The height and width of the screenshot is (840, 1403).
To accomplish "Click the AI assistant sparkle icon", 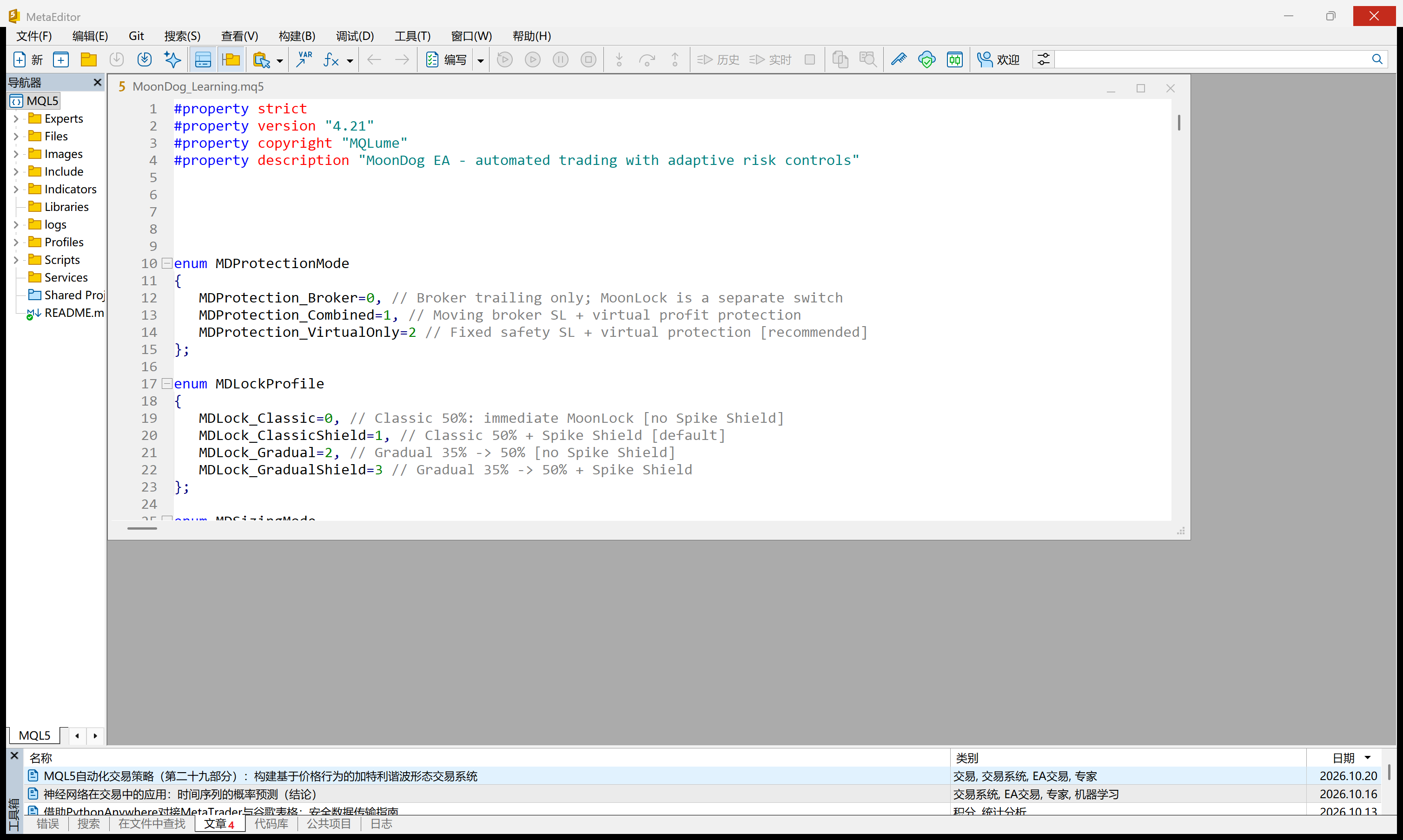I will click(x=172, y=59).
